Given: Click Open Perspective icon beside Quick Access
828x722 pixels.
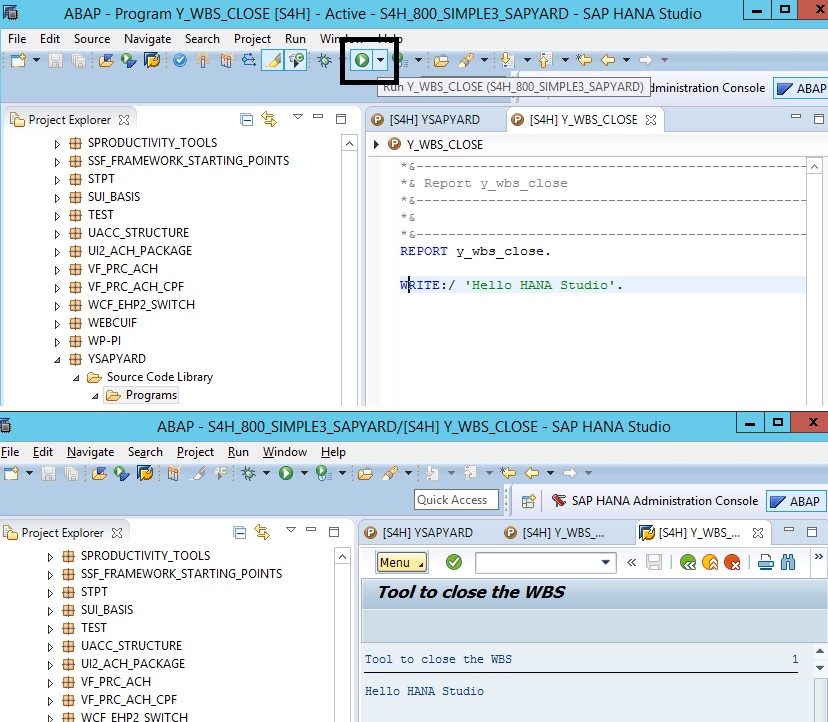Looking at the screenshot, I should coord(529,501).
